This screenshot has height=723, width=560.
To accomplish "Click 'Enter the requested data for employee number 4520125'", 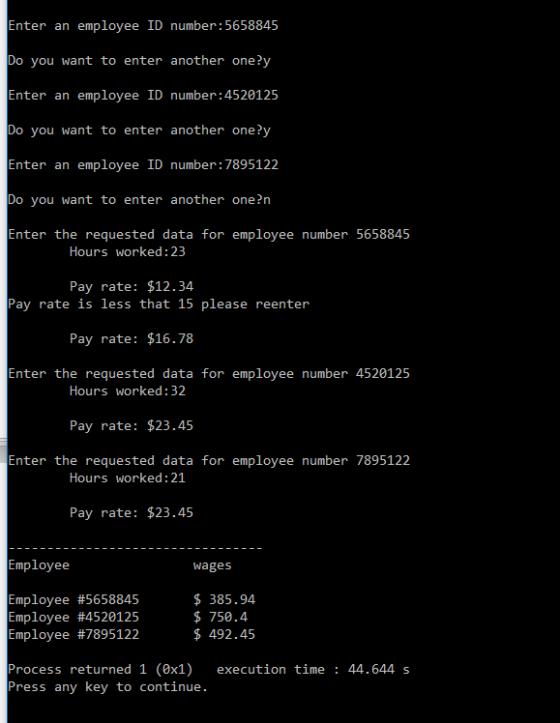I will (x=209, y=373).
